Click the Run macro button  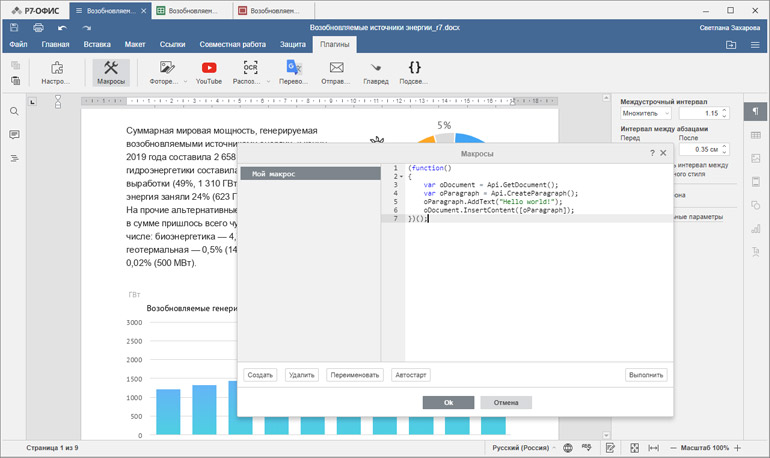[x=645, y=375]
